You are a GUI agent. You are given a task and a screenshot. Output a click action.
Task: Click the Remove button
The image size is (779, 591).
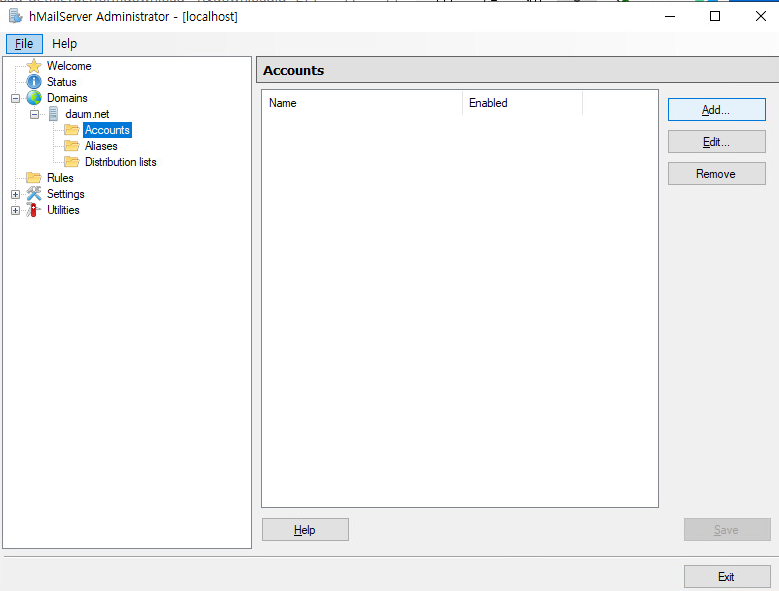pyautogui.click(x=716, y=174)
